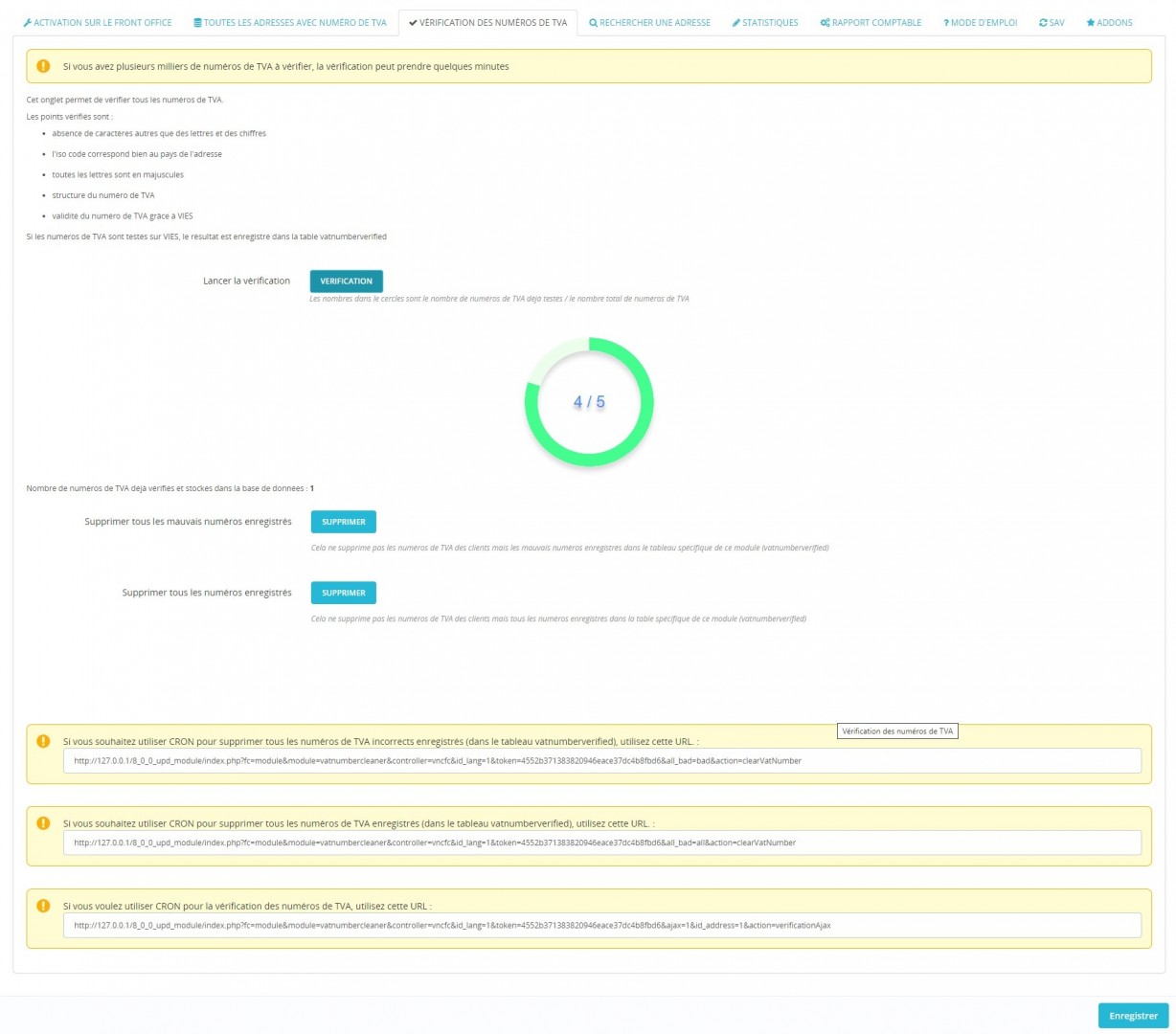Go to Toutes les adresses avec numéro de TVA

point(295,23)
